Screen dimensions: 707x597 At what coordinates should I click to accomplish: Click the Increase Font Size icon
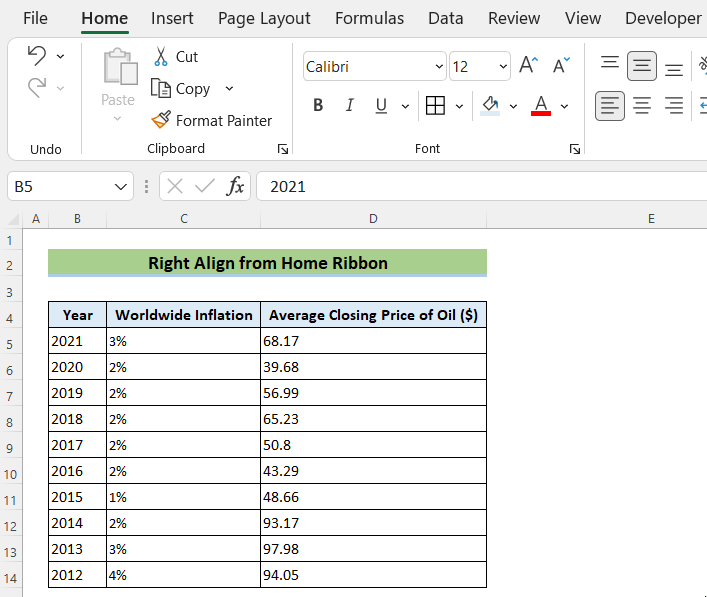click(530, 66)
